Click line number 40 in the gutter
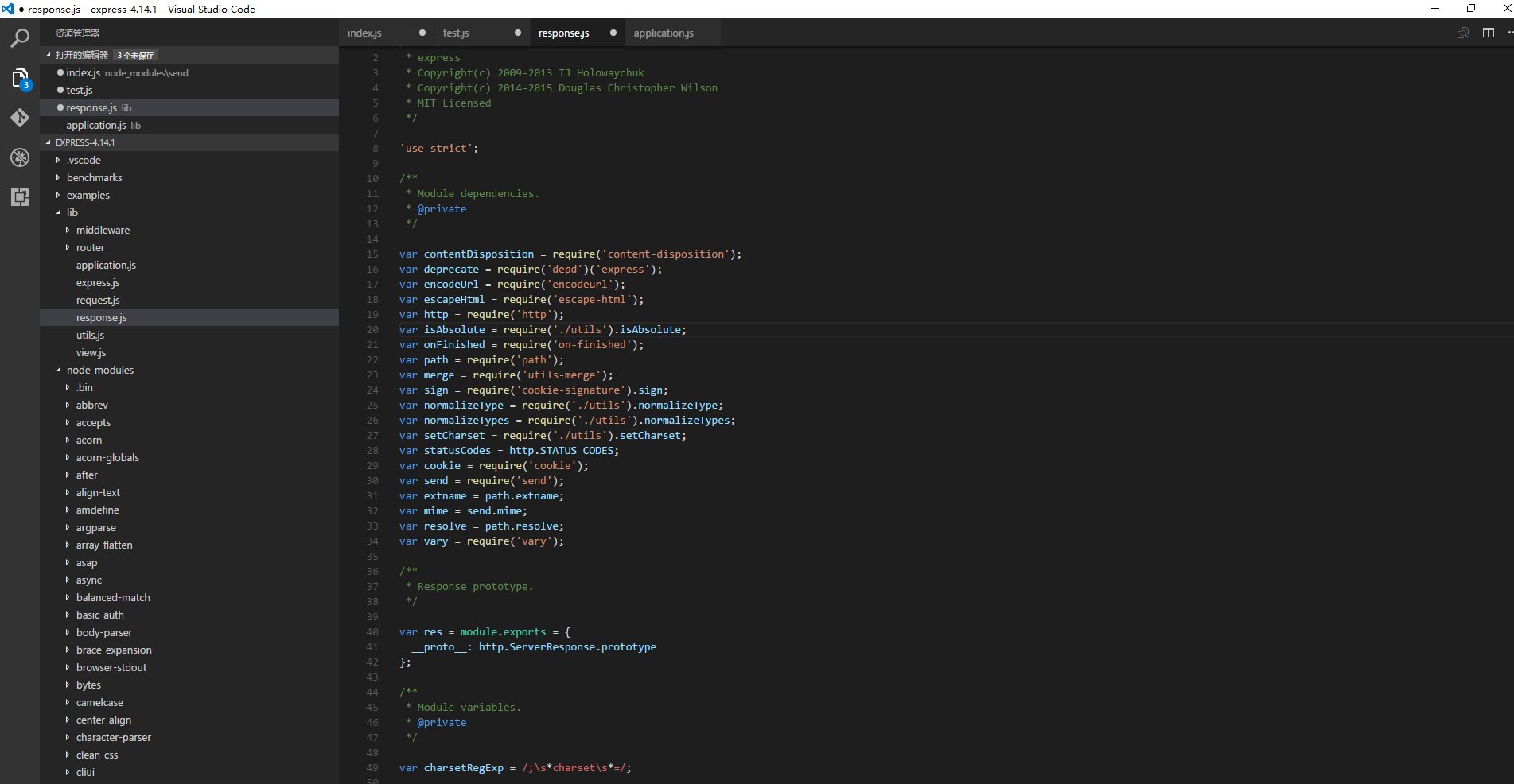Image resolution: width=1514 pixels, height=784 pixels. coord(372,632)
